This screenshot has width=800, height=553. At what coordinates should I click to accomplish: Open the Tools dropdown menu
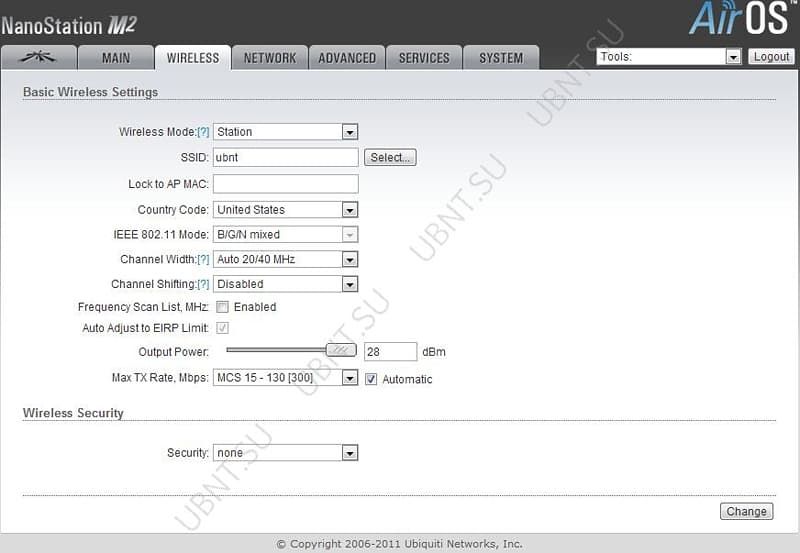(669, 57)
